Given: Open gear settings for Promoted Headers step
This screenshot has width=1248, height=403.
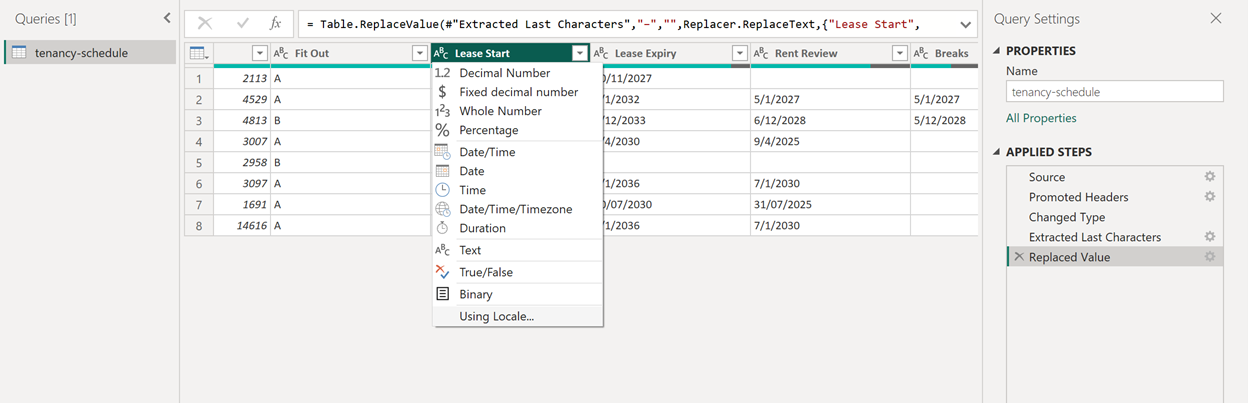Looking at the screenshot, I should [1209, 197].
